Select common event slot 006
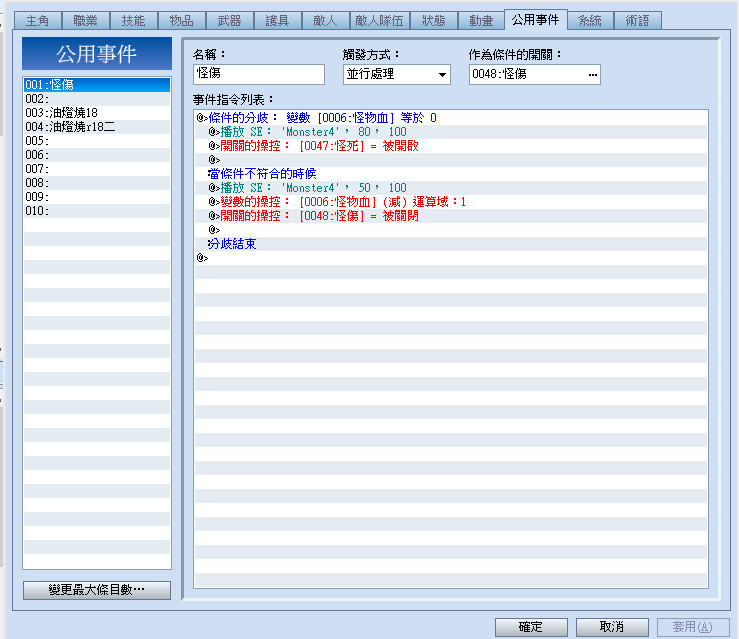This screenshot has width=739, height=639. pyautogui.click(x=97, y=155)
